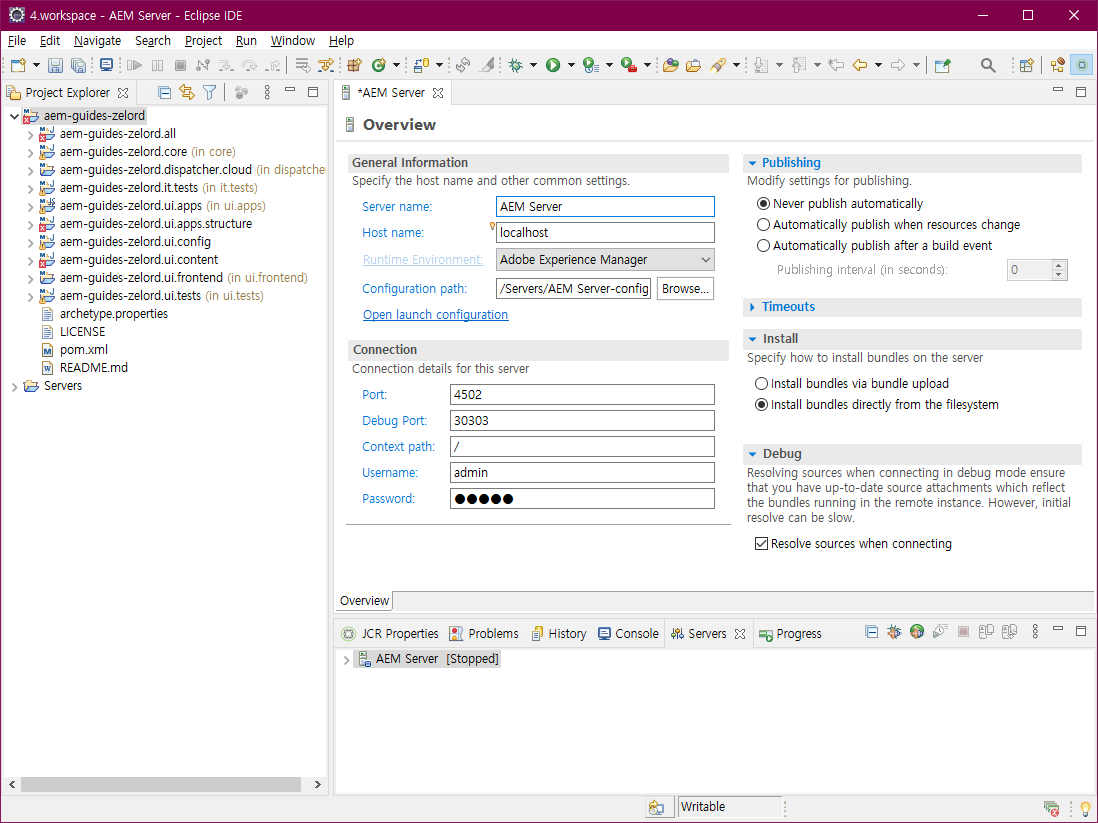
Task: Switch to the JCR Properties tab
Action: point(390,633)
